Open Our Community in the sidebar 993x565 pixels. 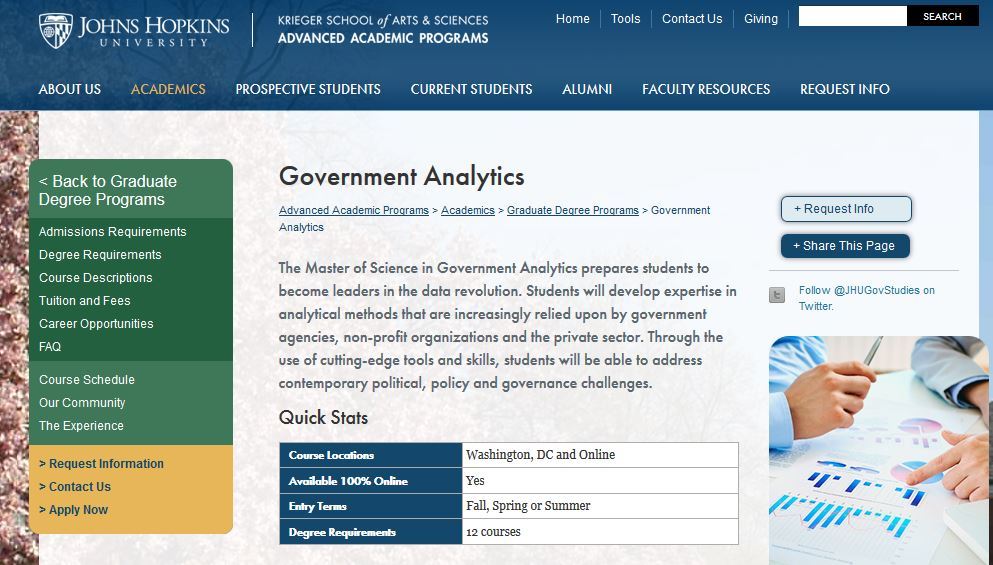click(x=82, y=403)
